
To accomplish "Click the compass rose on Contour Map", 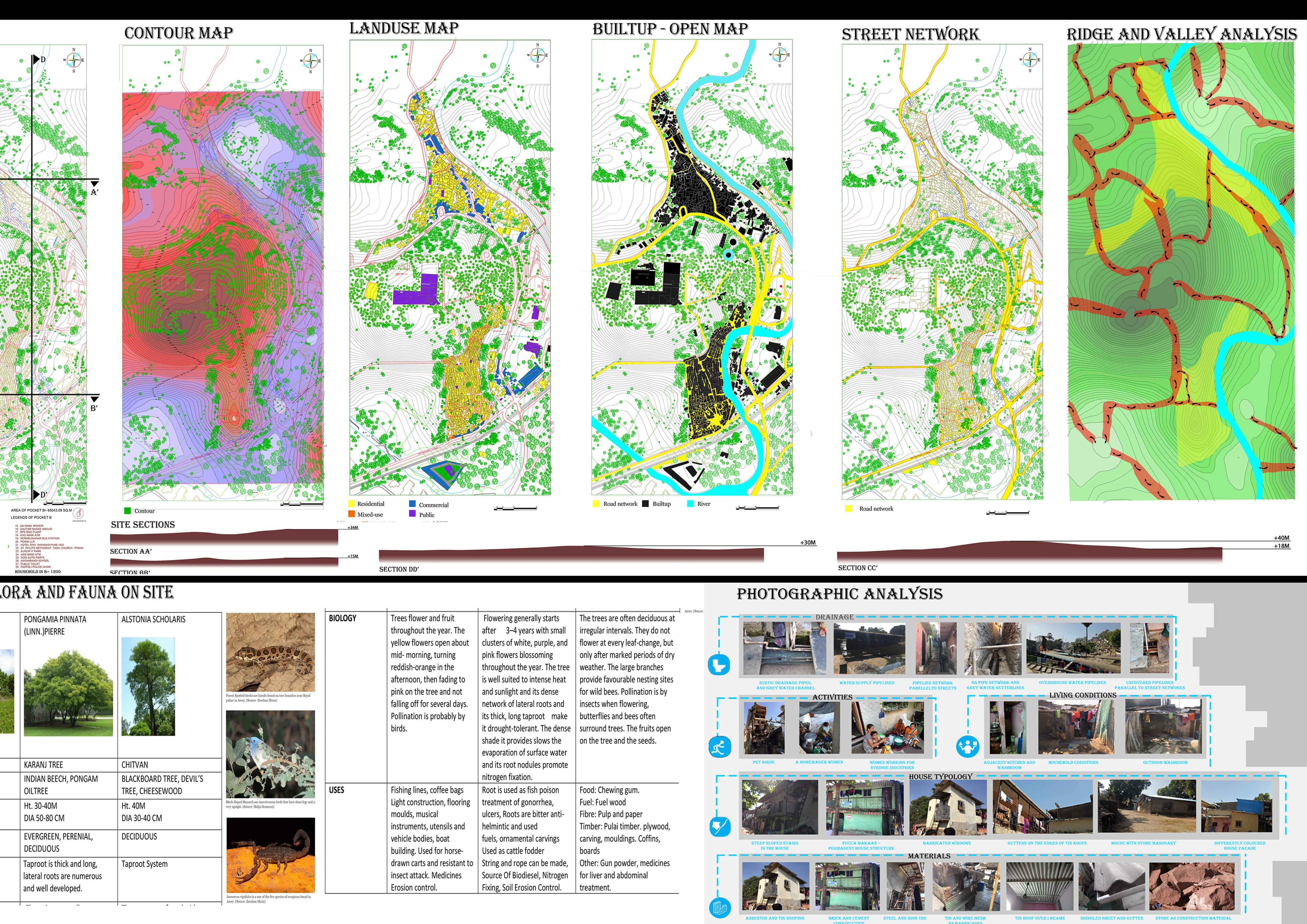I will tap(311, 60).
